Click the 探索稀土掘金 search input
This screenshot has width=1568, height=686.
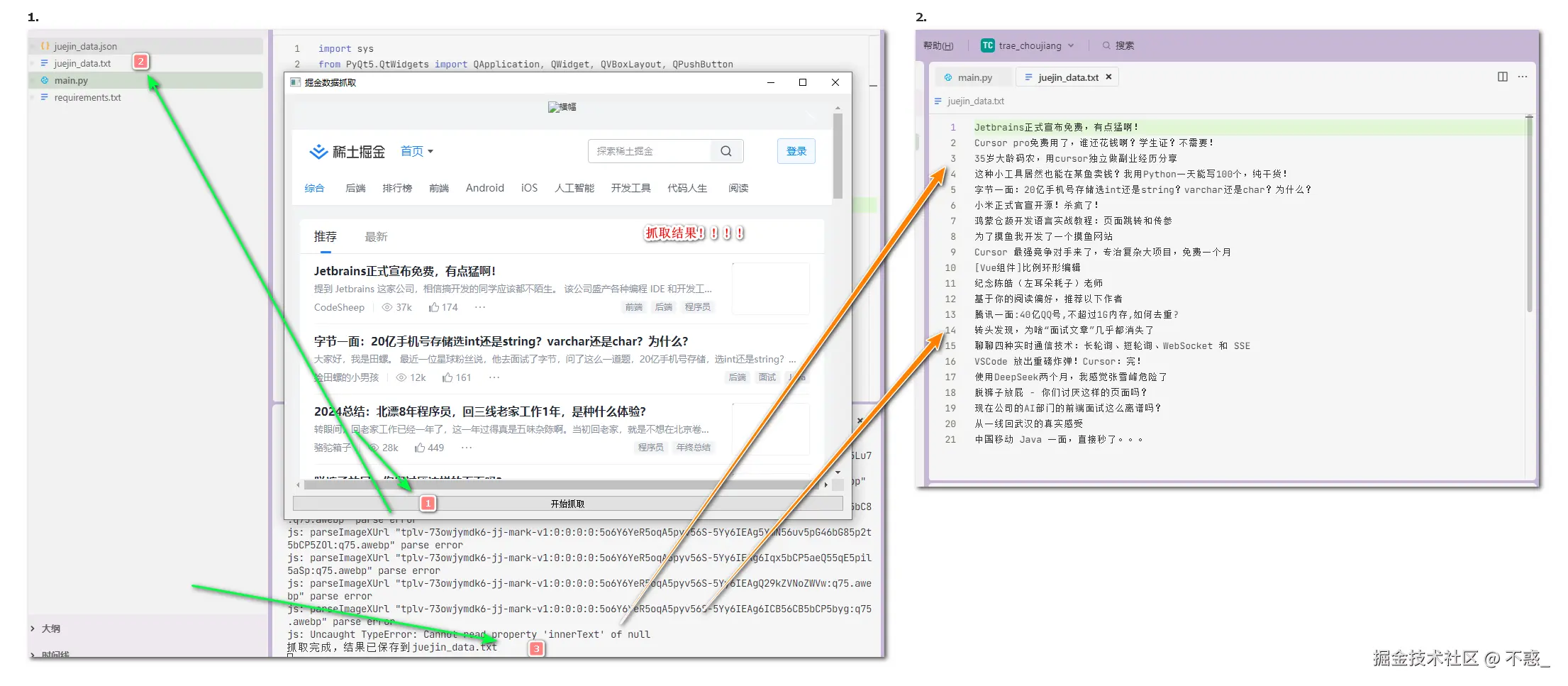point(649,151)
